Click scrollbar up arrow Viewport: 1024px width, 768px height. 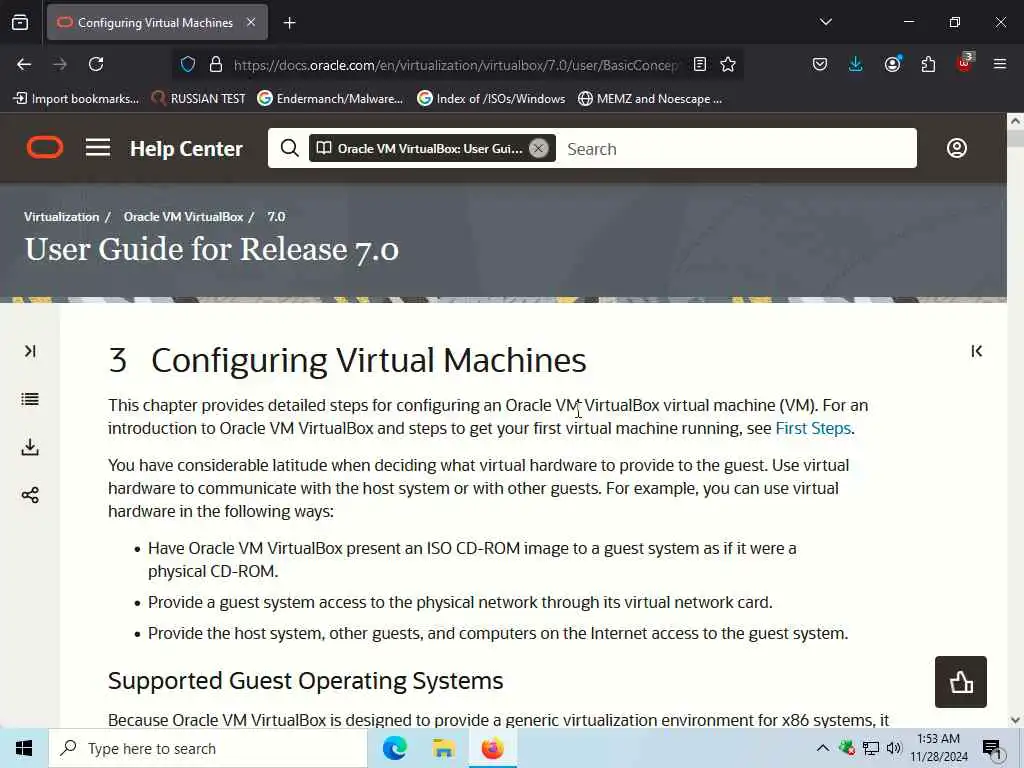1015,121
